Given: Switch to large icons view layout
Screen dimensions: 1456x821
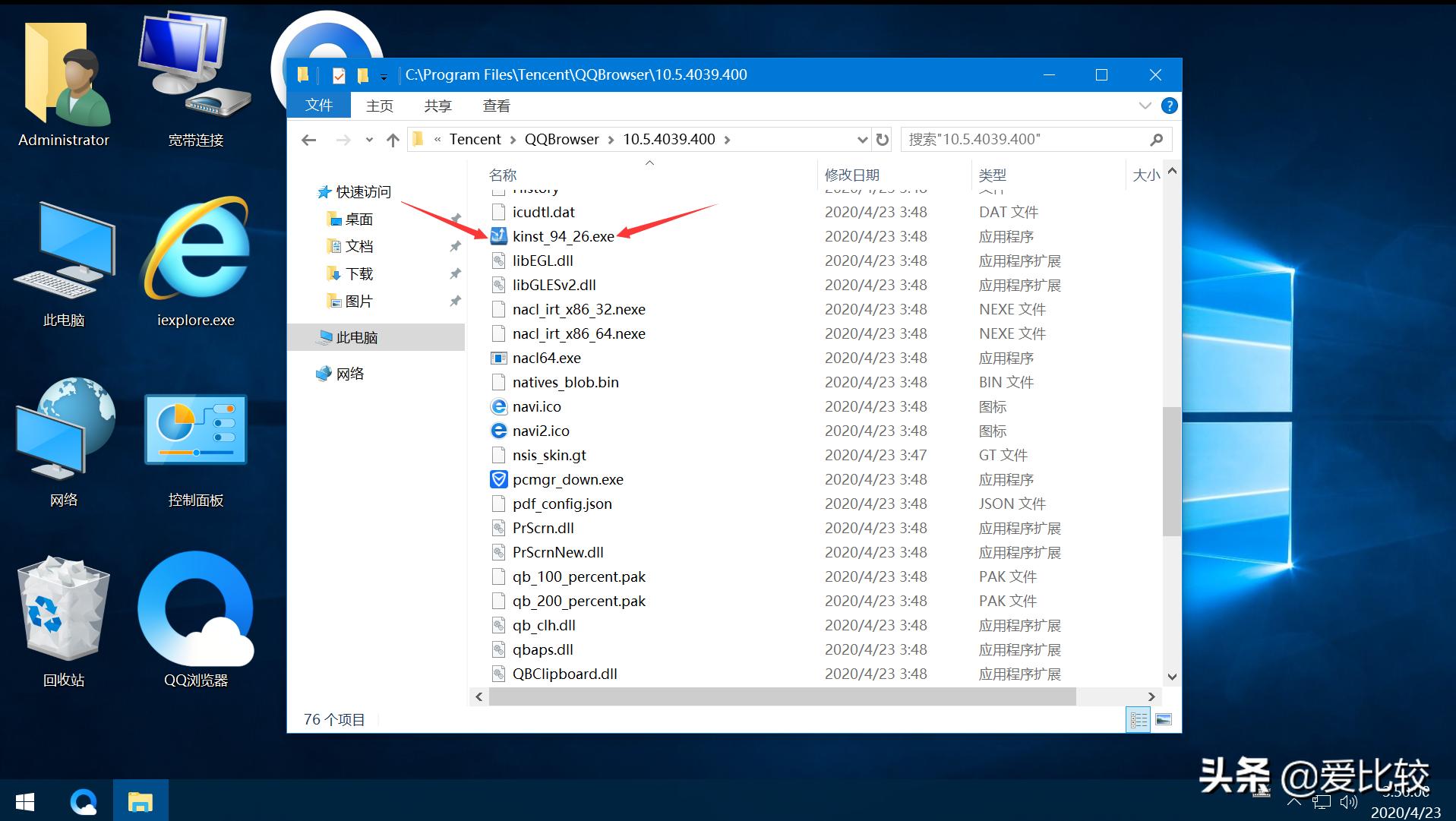Looking at the screenshot, I should point(1164,719).
